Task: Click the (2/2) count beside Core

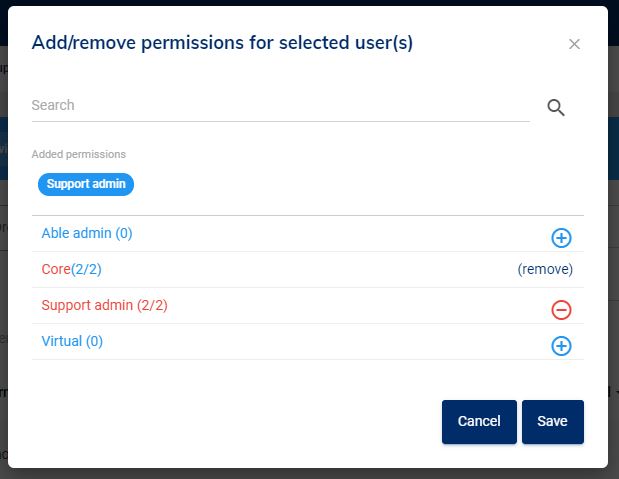Action: (87, 269)
